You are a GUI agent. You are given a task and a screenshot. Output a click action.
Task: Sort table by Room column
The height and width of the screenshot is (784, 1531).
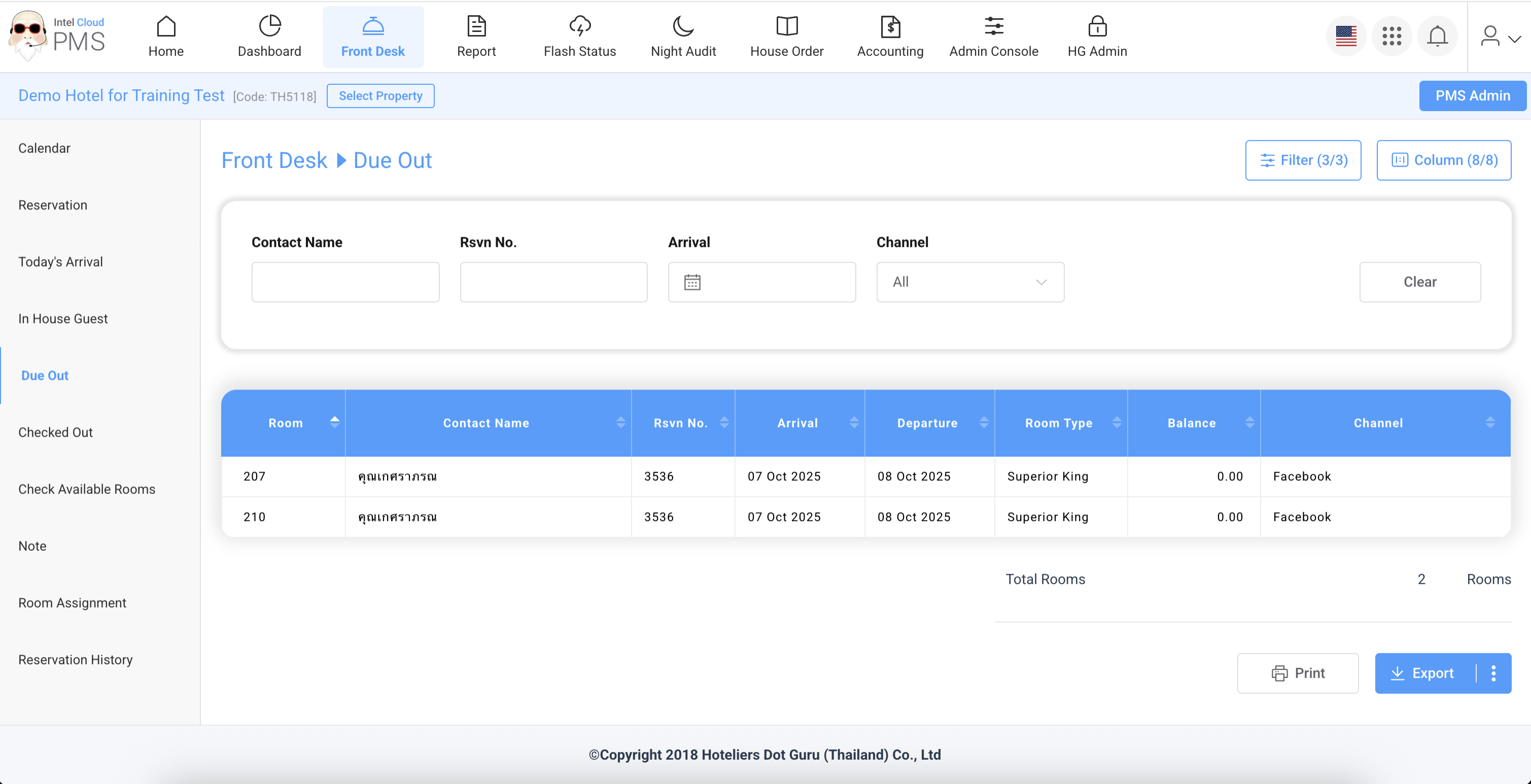tap(335, 422)
